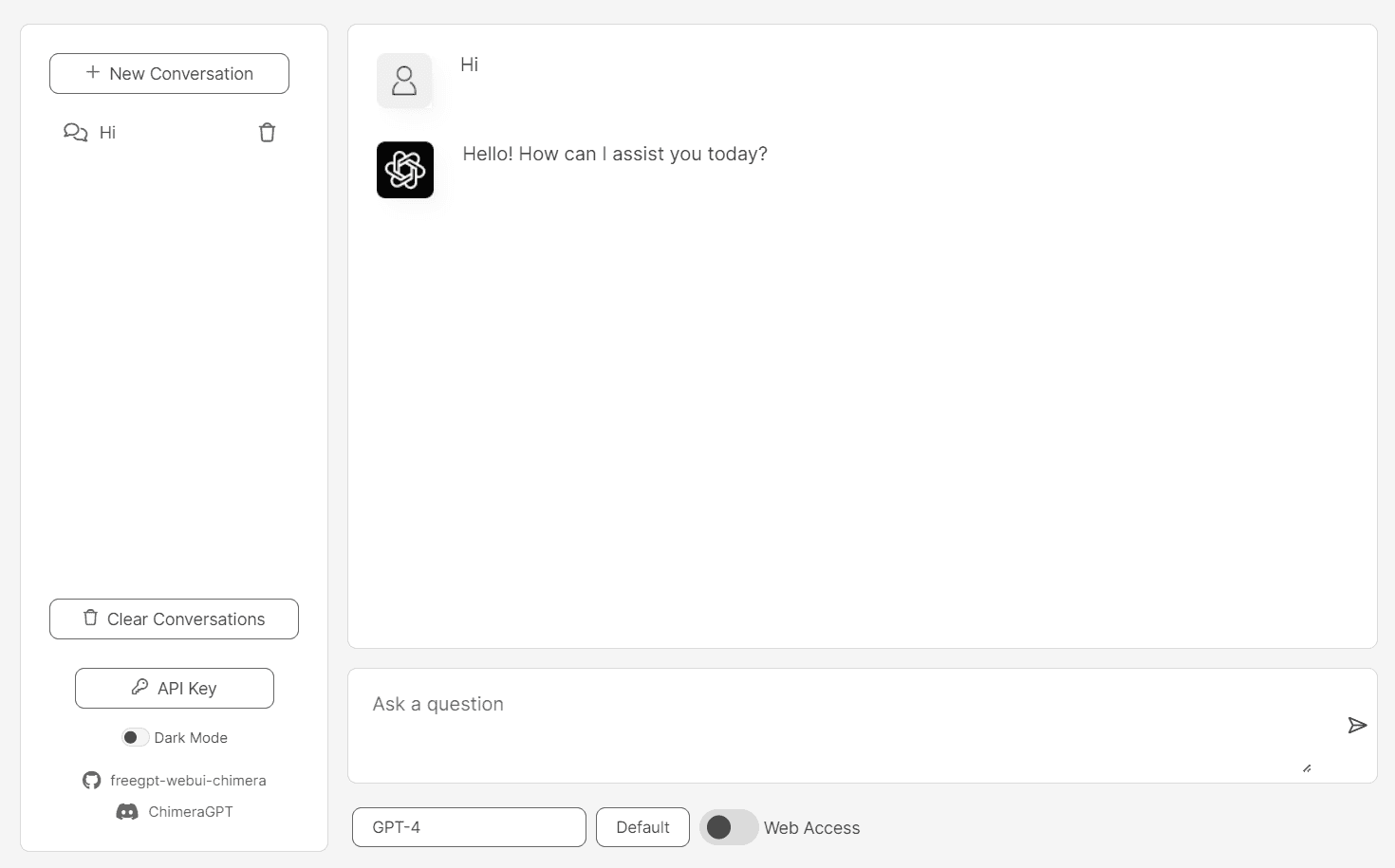Click the textarea resize handle

pyautogui.click(x=1307, y=768)
